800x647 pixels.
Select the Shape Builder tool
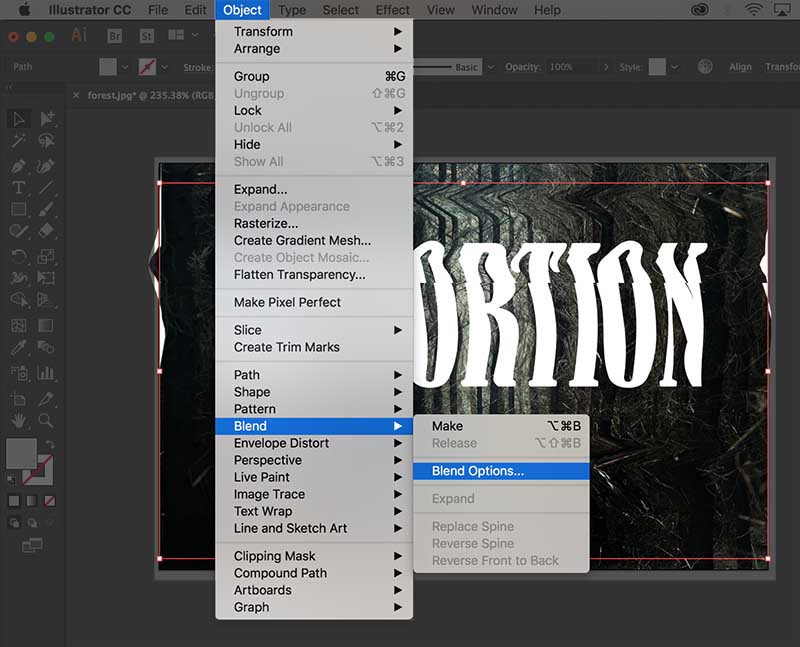(x=19, y=300)
